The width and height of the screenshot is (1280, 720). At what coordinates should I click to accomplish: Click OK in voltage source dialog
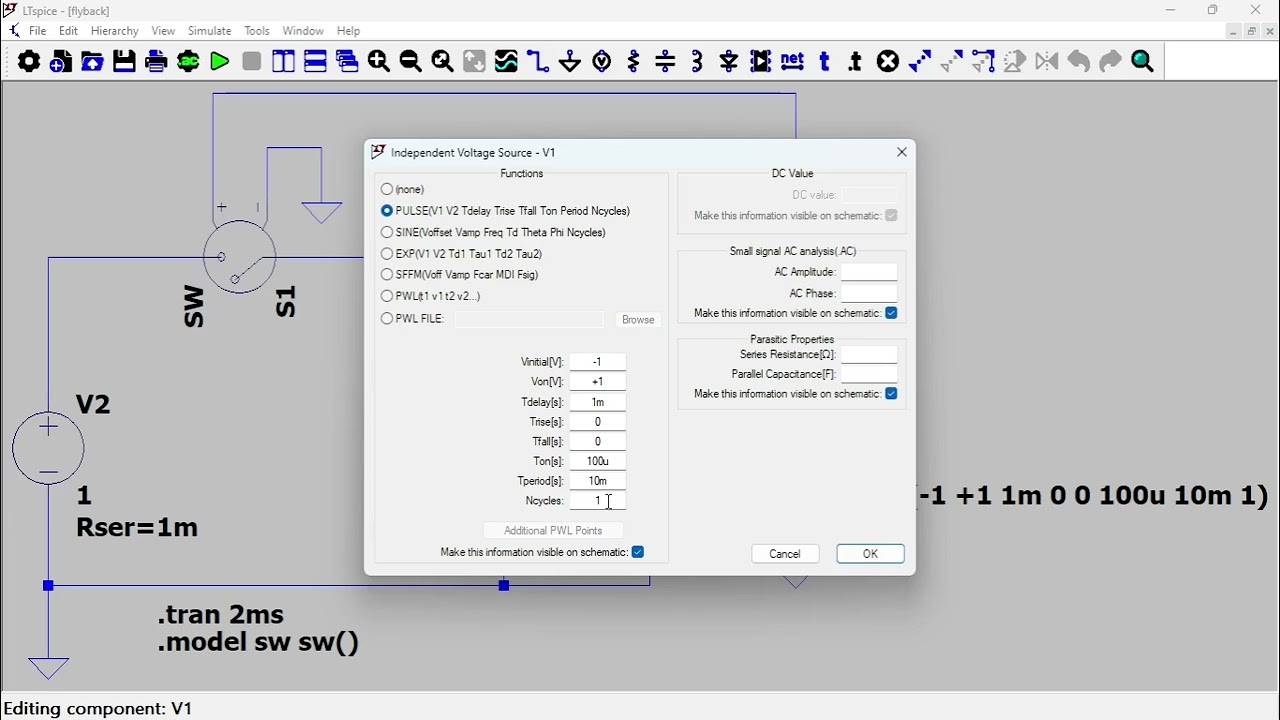coord(870,554)
